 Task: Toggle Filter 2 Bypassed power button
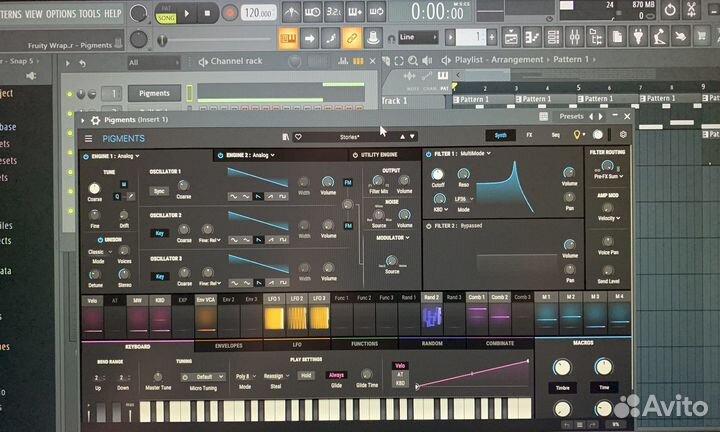[428, 226]
